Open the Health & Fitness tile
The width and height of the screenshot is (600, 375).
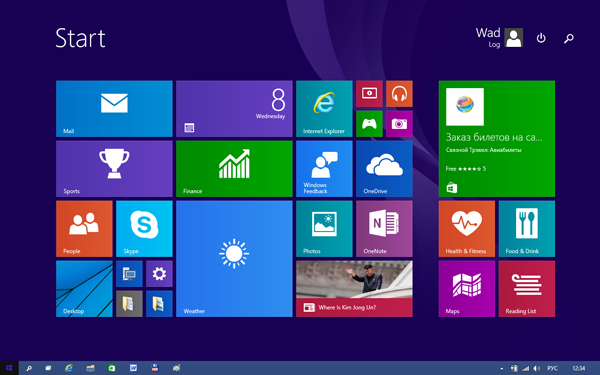[x=467, y=229]
